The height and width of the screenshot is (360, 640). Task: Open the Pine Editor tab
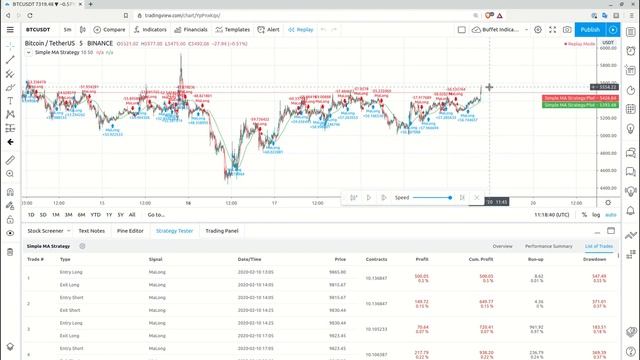click(x=130, y=231)
